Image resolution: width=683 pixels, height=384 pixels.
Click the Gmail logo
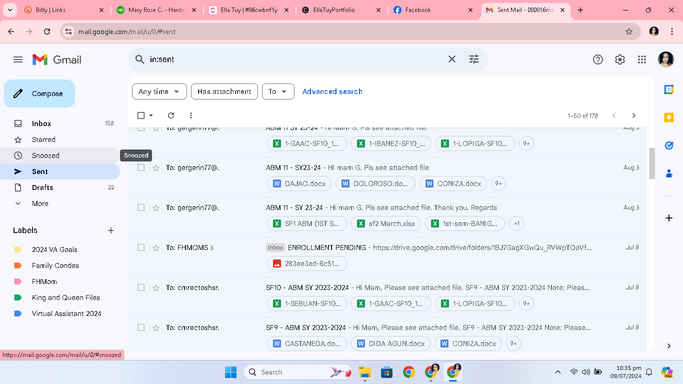tap(57, 60)
